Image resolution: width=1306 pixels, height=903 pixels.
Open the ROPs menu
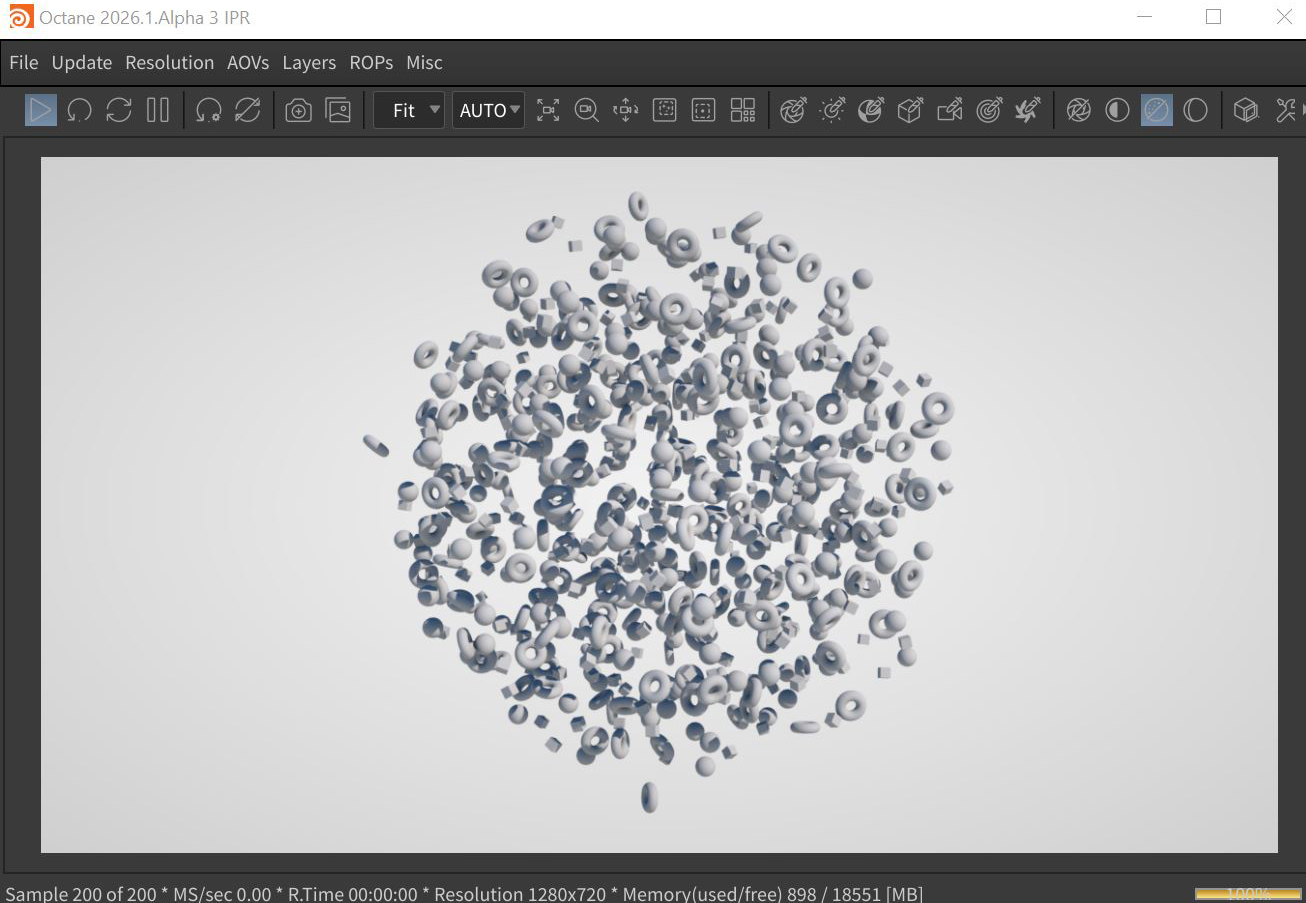pyautogui.click(x=371, y=62)
